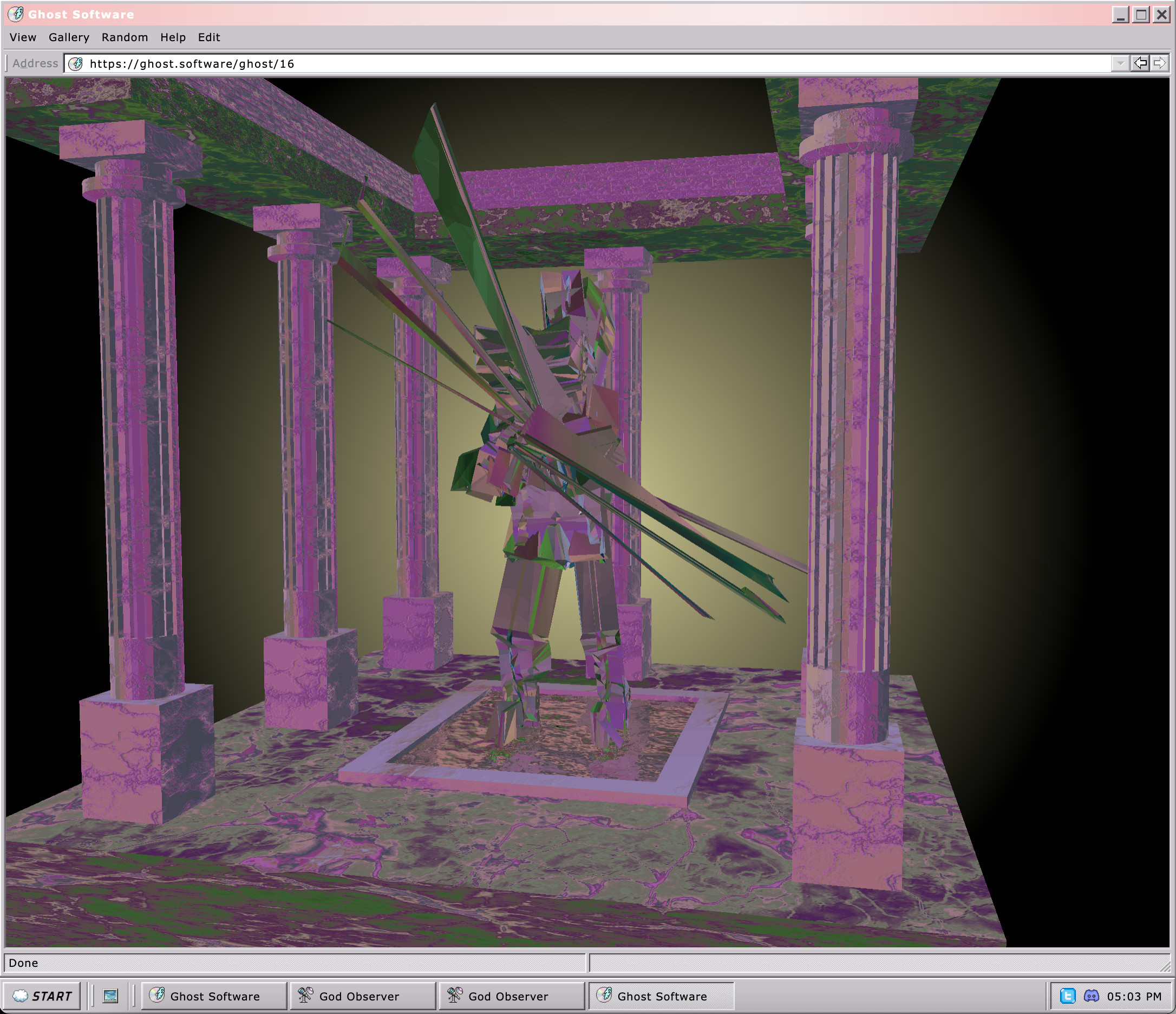Switch to first Ghost Software taskbar window

click(214, 996)
